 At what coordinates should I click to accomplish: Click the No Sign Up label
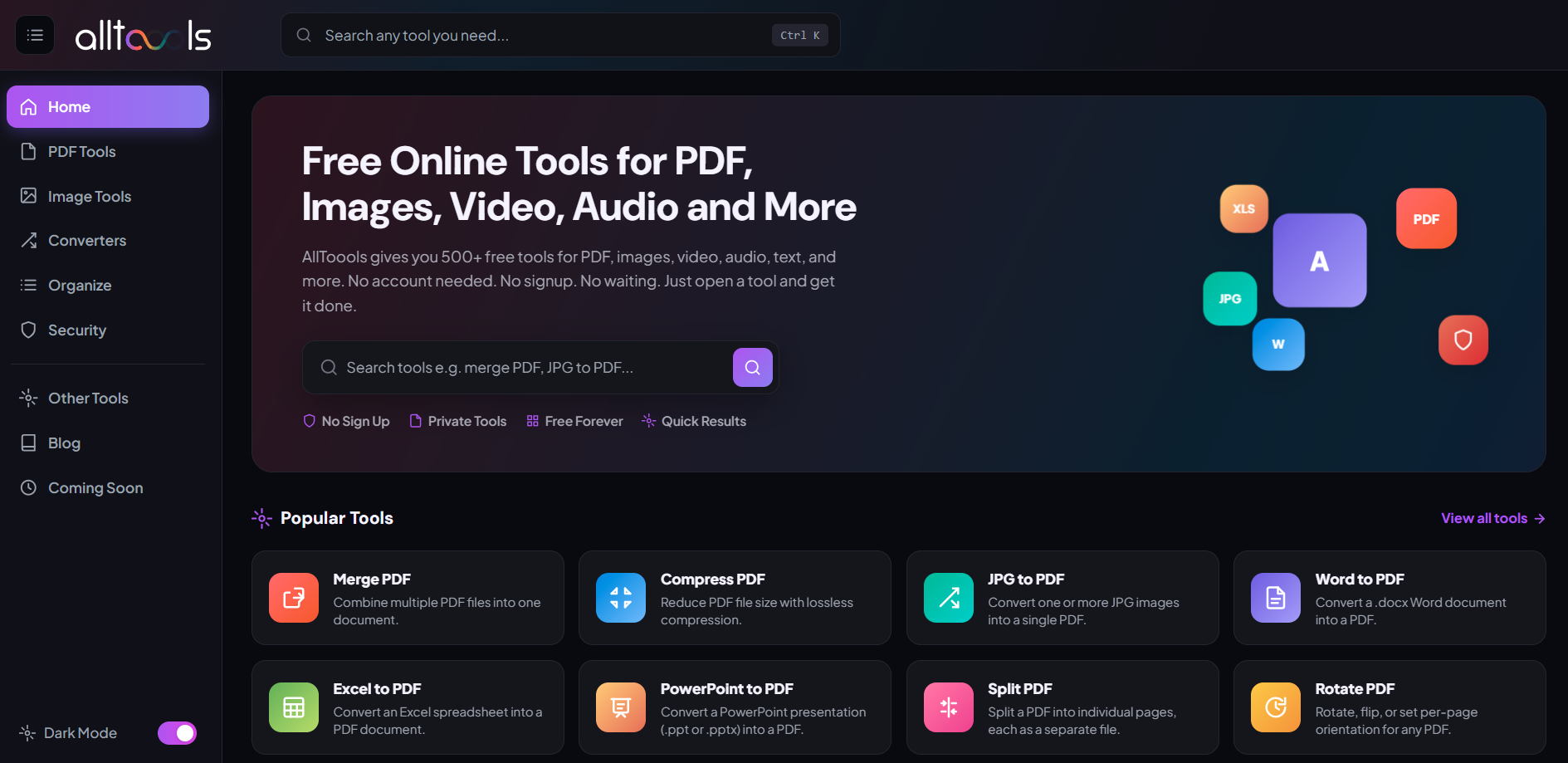(x=346, y=422)
